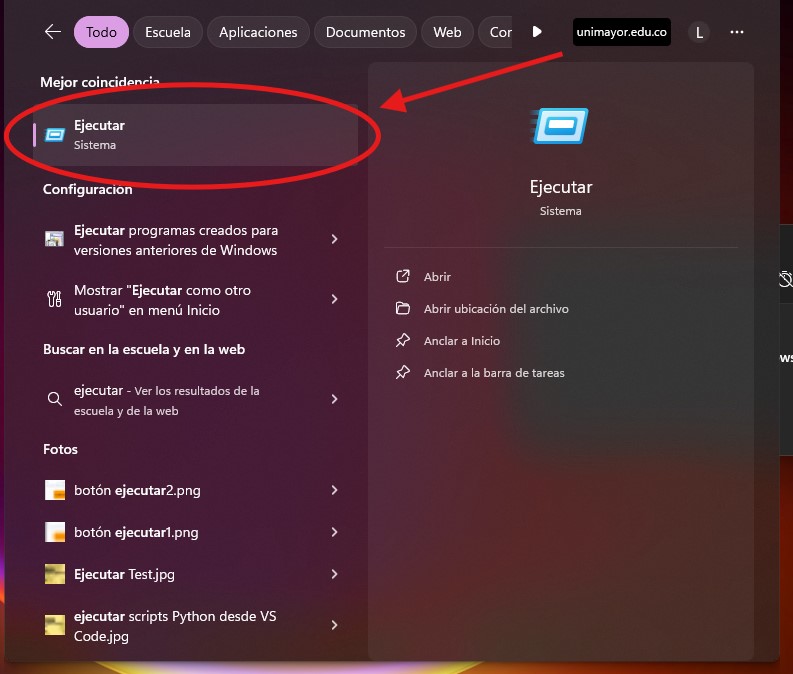Screen dimensions: 793x674
Task: Expand chevron for Ejecutar Test.jpg
Action: [x=334, y=574]
